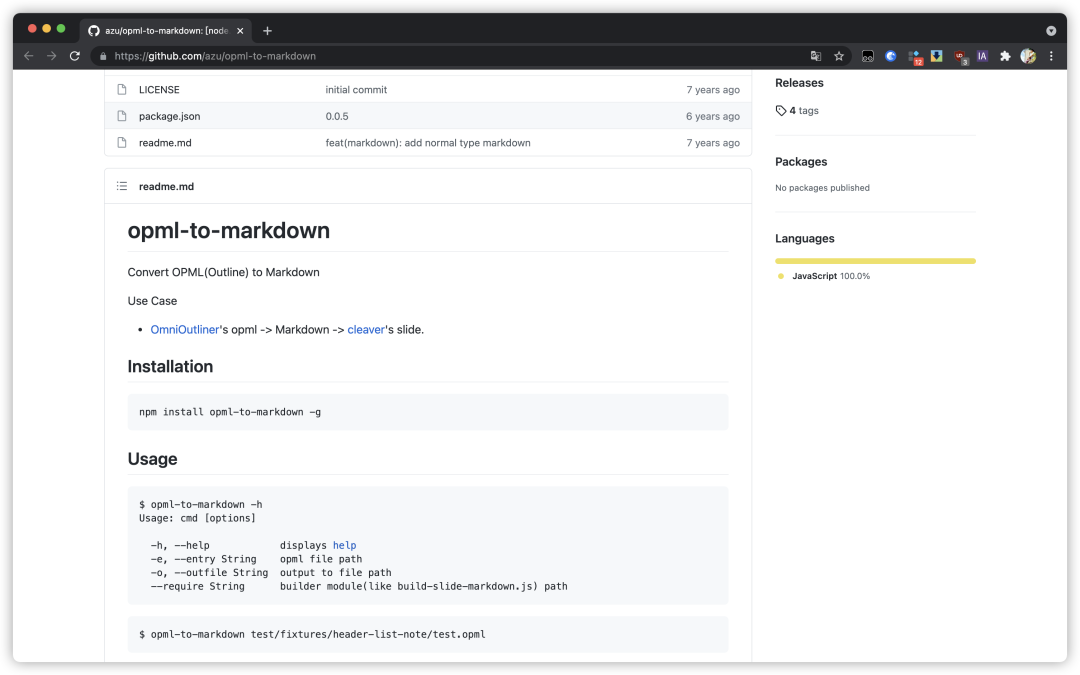Open the OmniOutliner link

(x=185, y=328)
